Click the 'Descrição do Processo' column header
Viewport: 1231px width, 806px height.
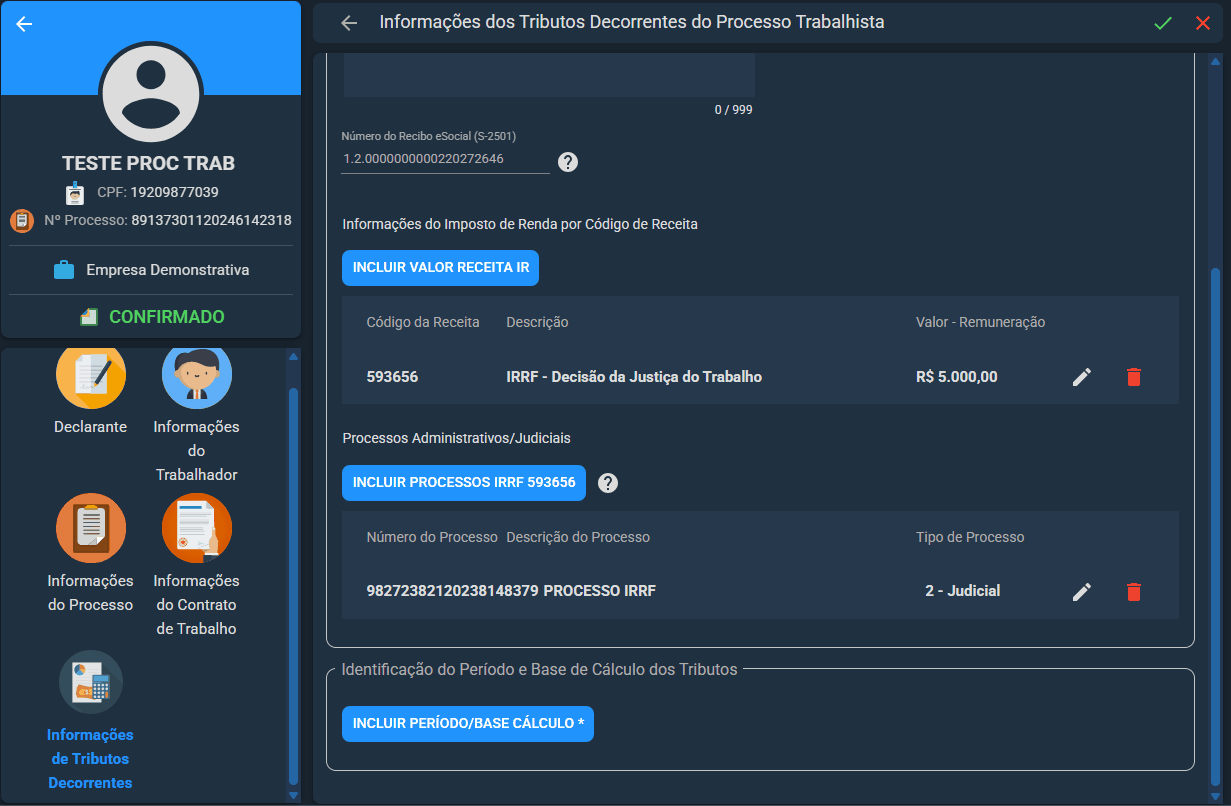(578, 537)
